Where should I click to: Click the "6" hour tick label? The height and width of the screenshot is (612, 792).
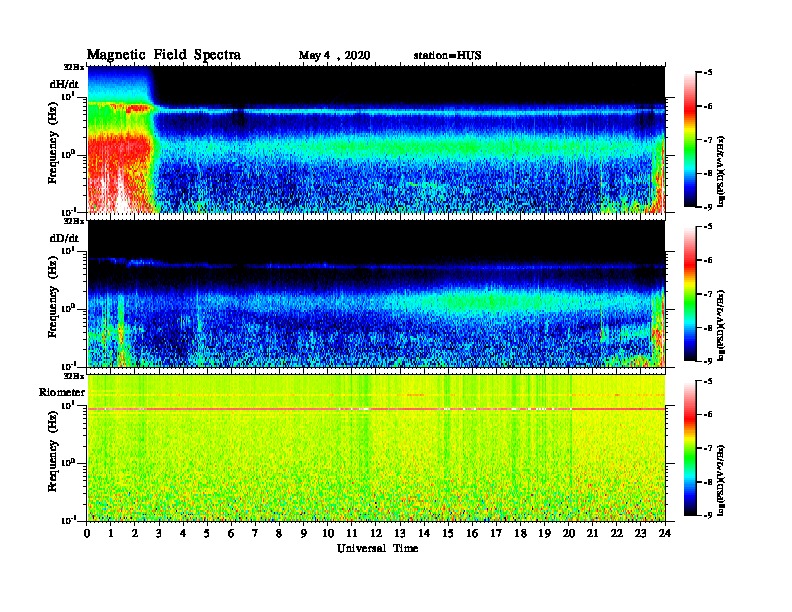[x=231, y=534]
